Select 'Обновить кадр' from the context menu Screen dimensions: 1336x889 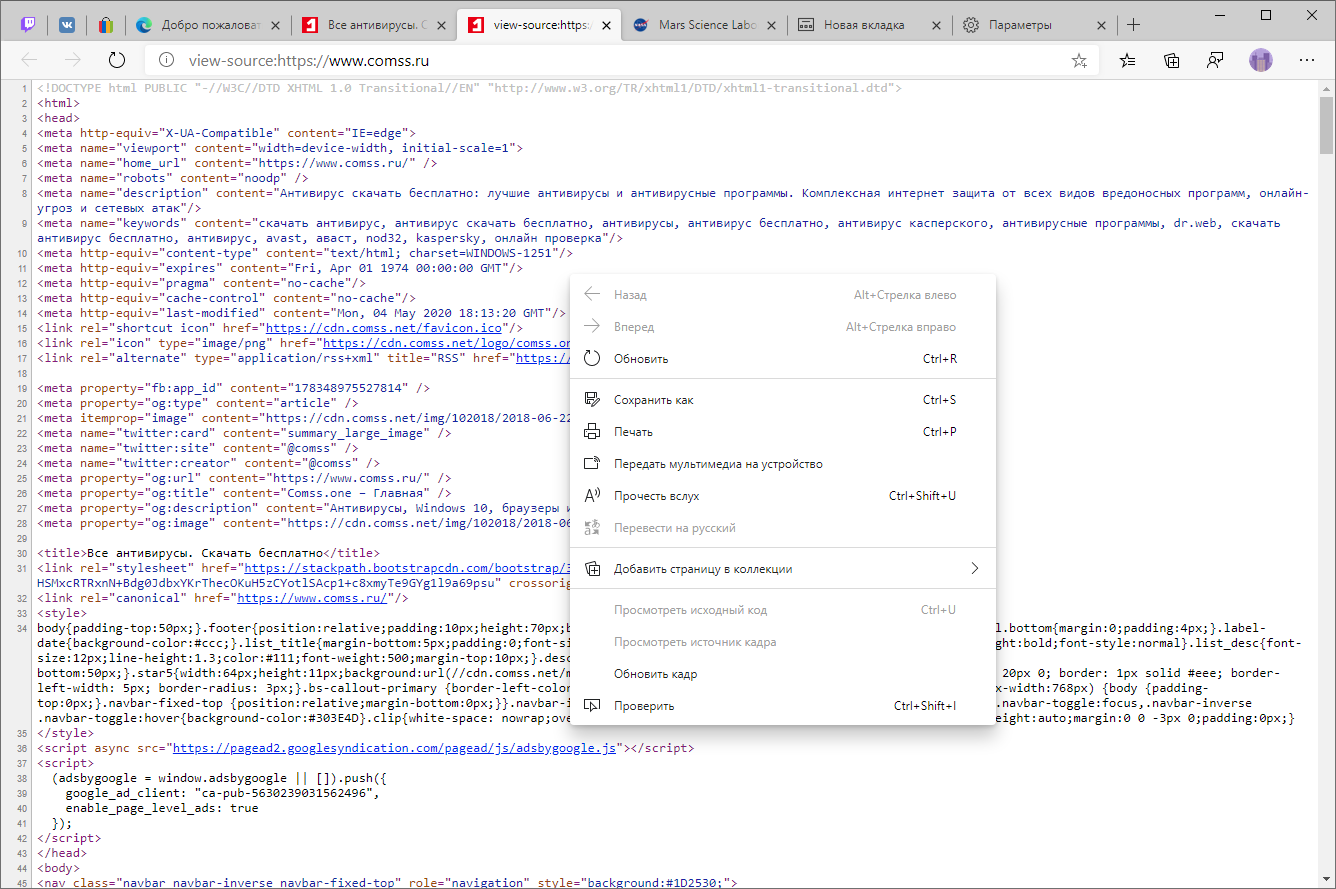783,674
